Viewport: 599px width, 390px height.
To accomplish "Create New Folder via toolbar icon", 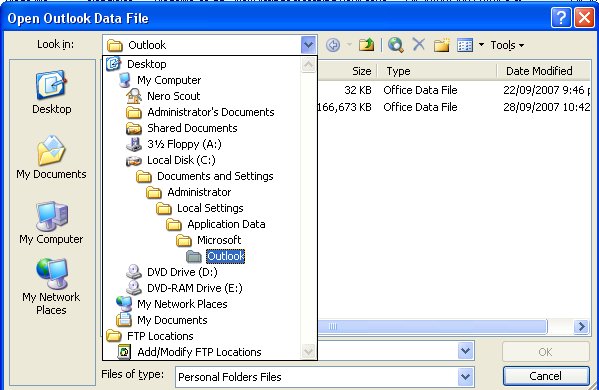I will coord(442,45).
